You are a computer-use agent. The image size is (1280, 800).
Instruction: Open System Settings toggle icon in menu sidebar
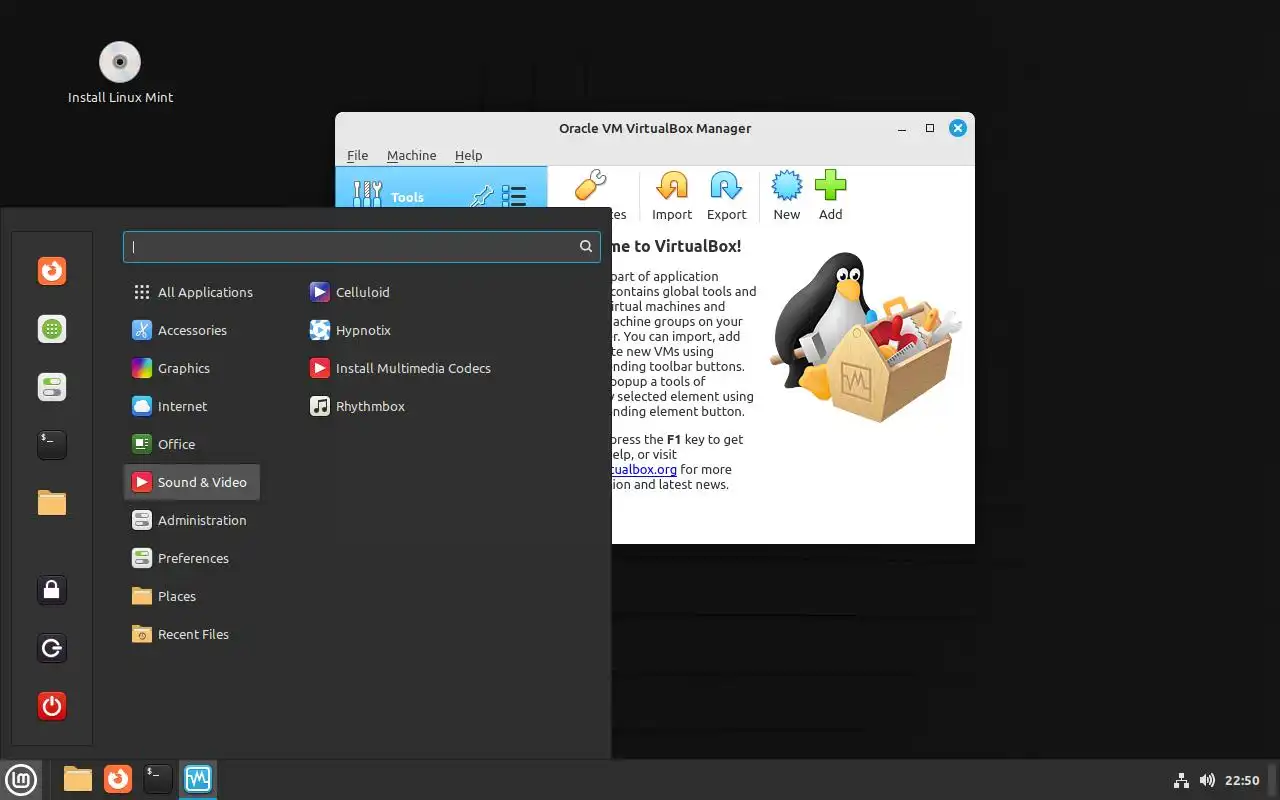coord(52,387)
